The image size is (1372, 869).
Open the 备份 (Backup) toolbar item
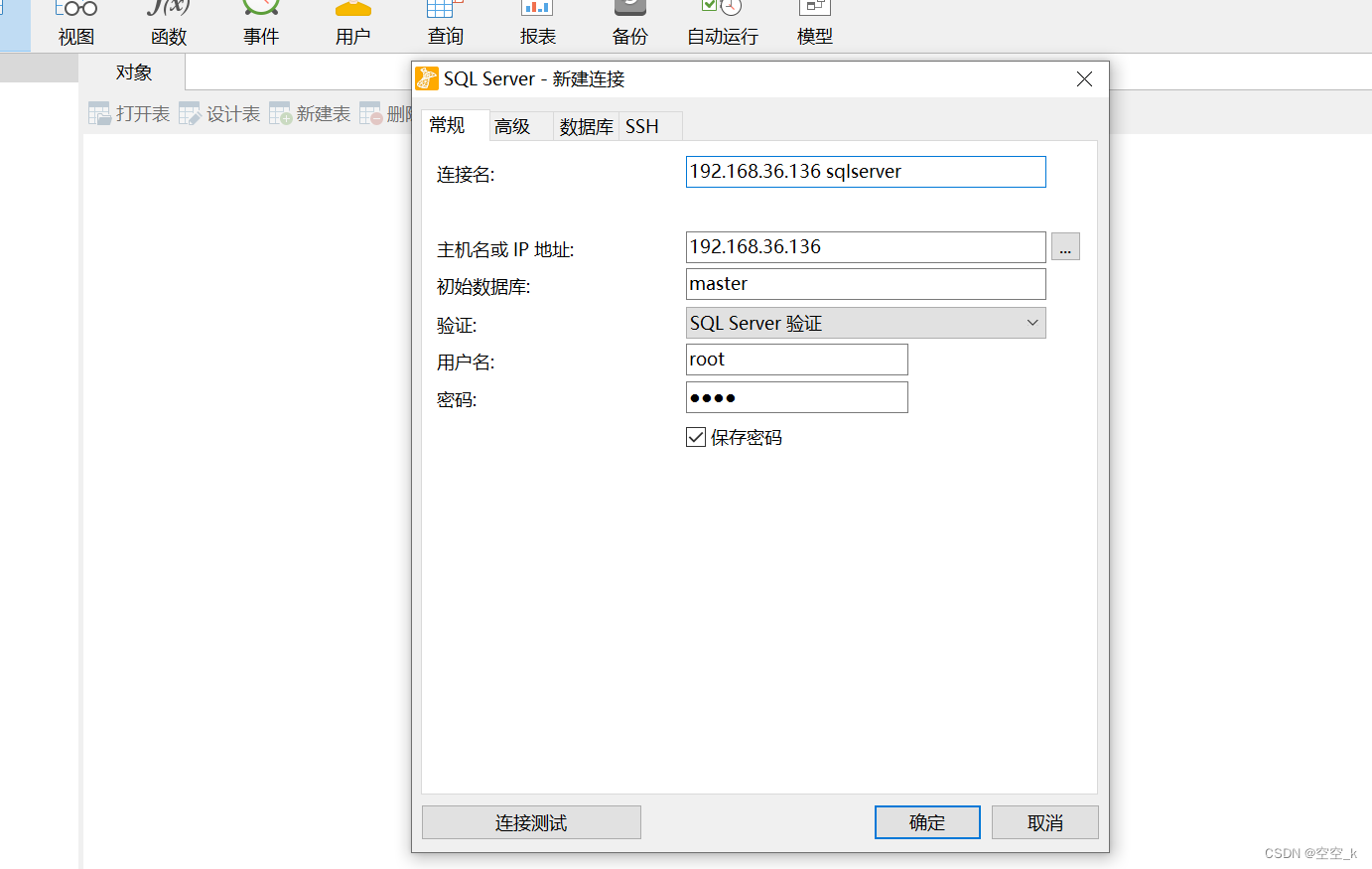click(x=629, y=24)
